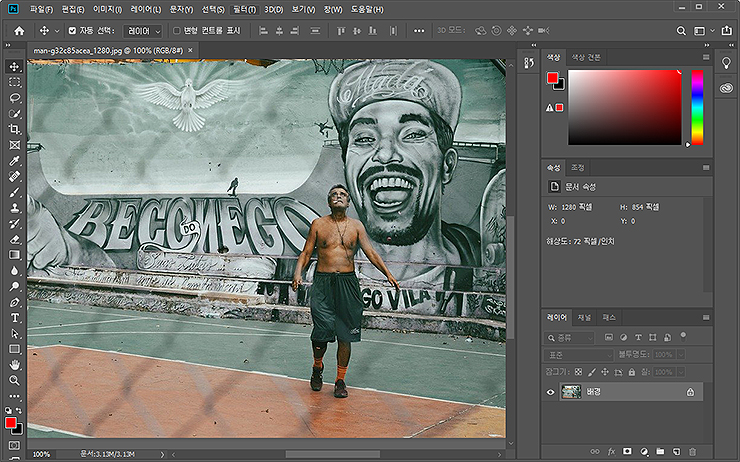Toggle lock all icon in layers panel

pos(632,372)
